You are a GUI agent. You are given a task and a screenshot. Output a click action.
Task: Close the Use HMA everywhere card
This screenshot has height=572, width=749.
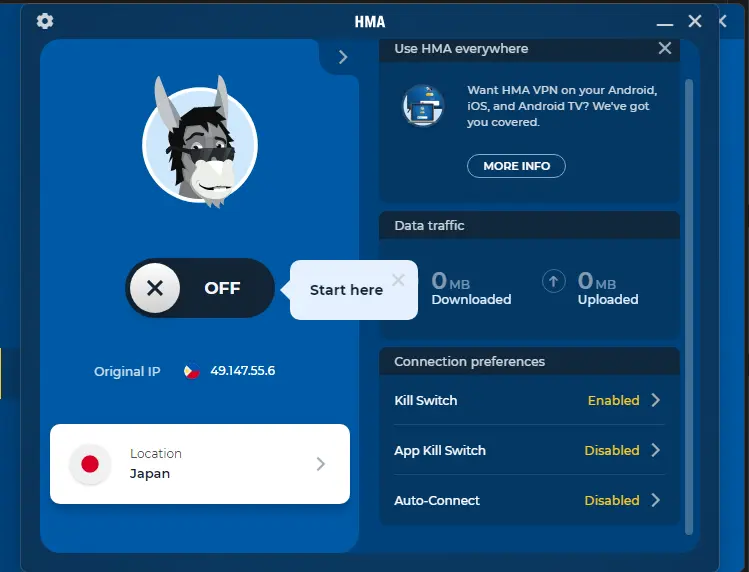coord(664,48)
